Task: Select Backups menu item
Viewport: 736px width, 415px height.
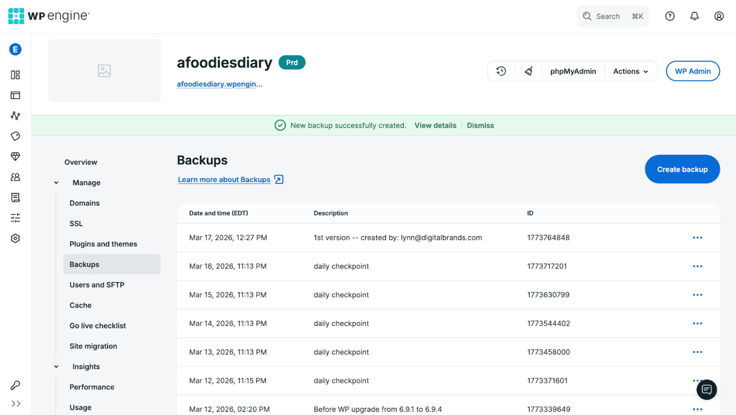Action: click(112, 264)
